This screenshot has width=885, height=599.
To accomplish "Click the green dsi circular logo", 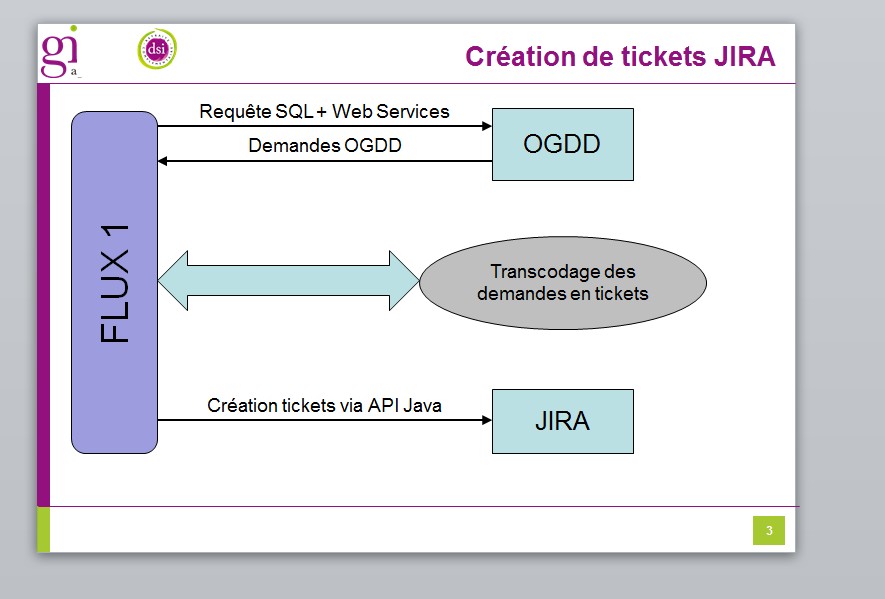I will 157,50.
